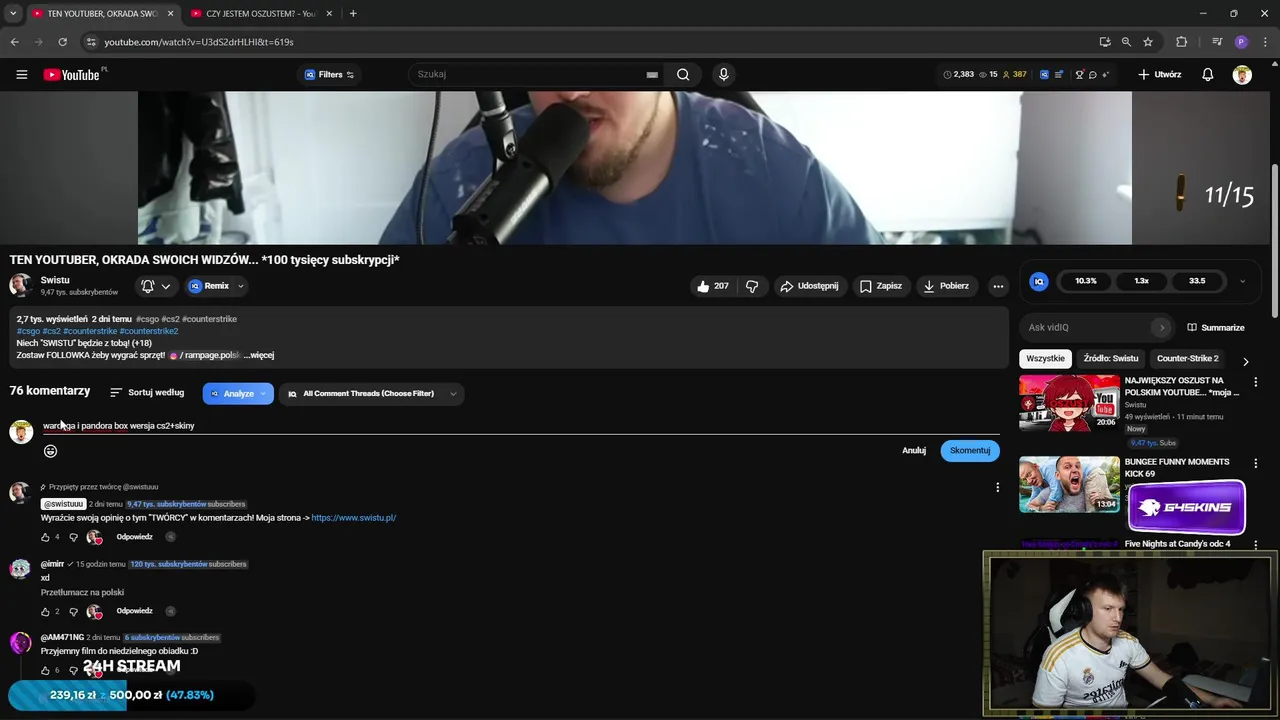The height and width of the screenshot is (720, 1280).
Task: Open a new browser tab
Action: 353,13
